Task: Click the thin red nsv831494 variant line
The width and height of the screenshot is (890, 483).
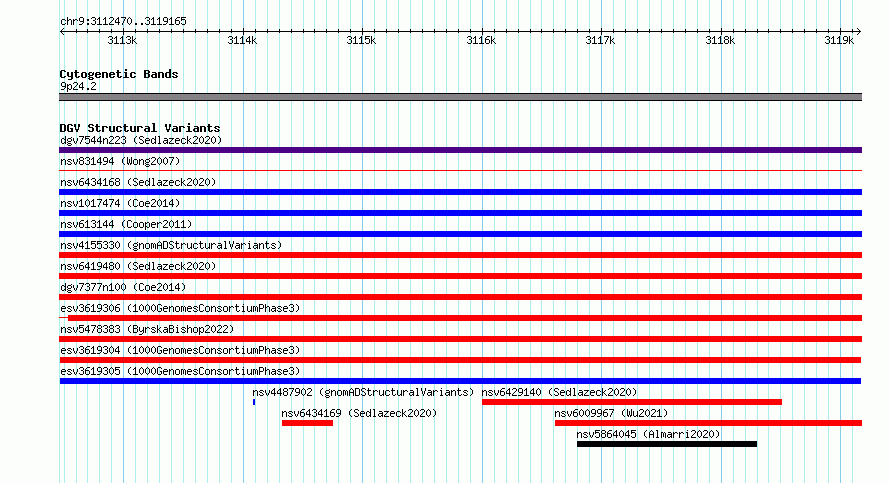Action: pyautogui.click(x=460, y=170)
